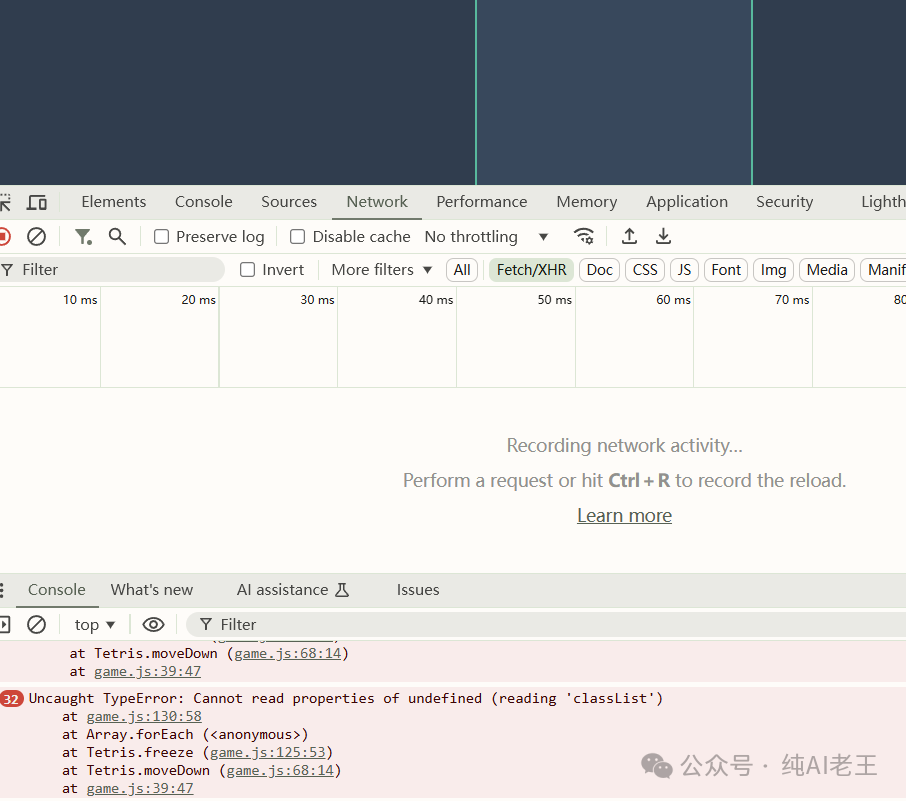Enable the Preserve log checkbox

[161, 237]
